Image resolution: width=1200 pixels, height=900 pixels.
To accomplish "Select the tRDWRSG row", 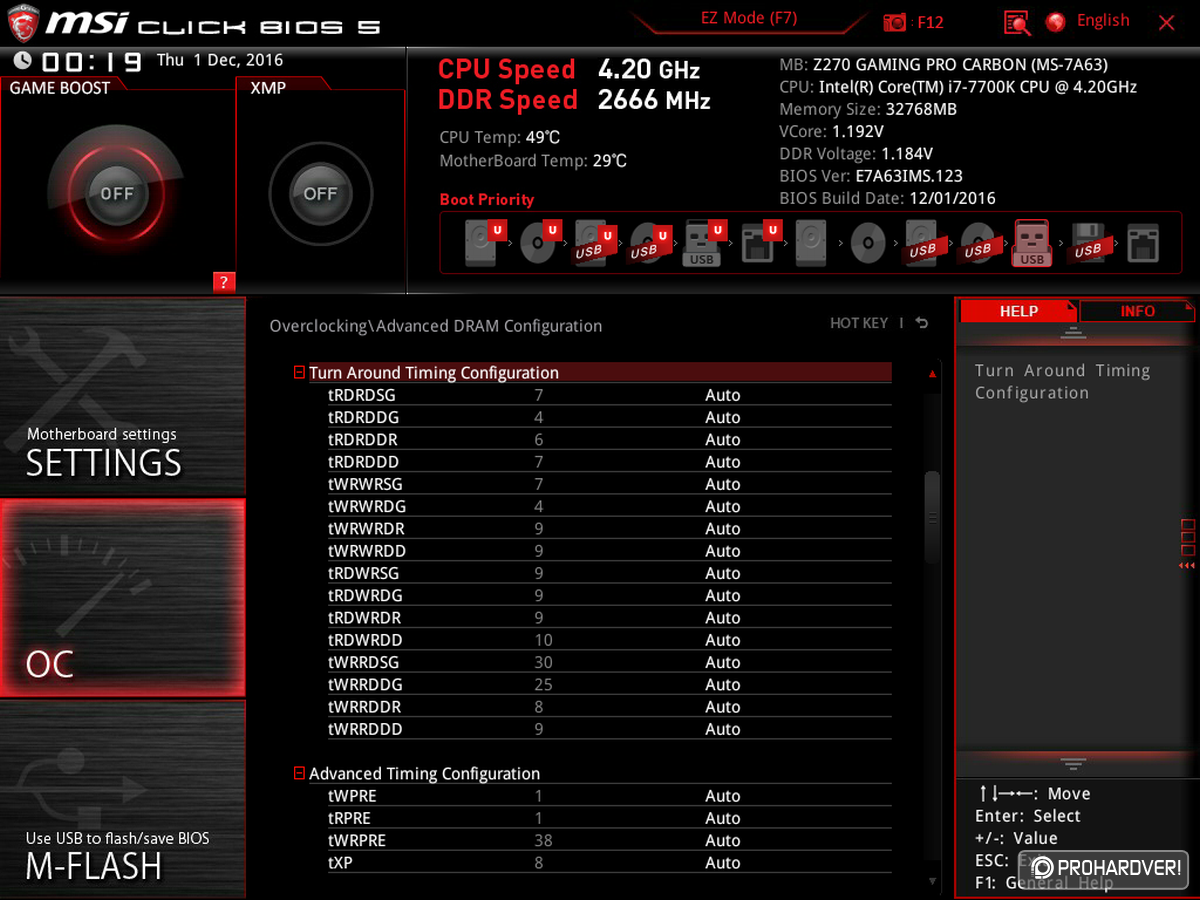I will [x=610, y=573].
